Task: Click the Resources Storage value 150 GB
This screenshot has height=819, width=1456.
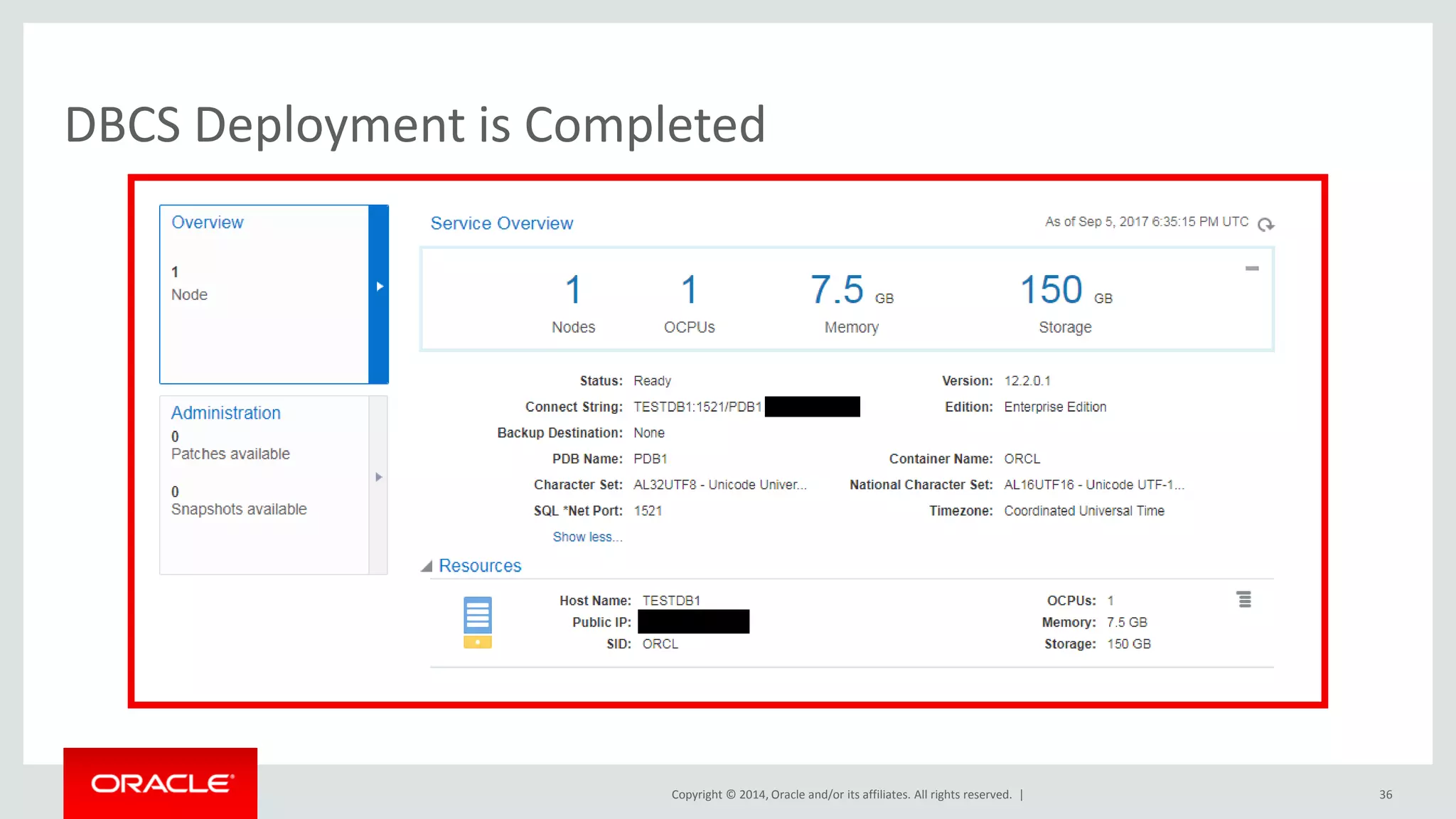Action: click(1129, 644)
